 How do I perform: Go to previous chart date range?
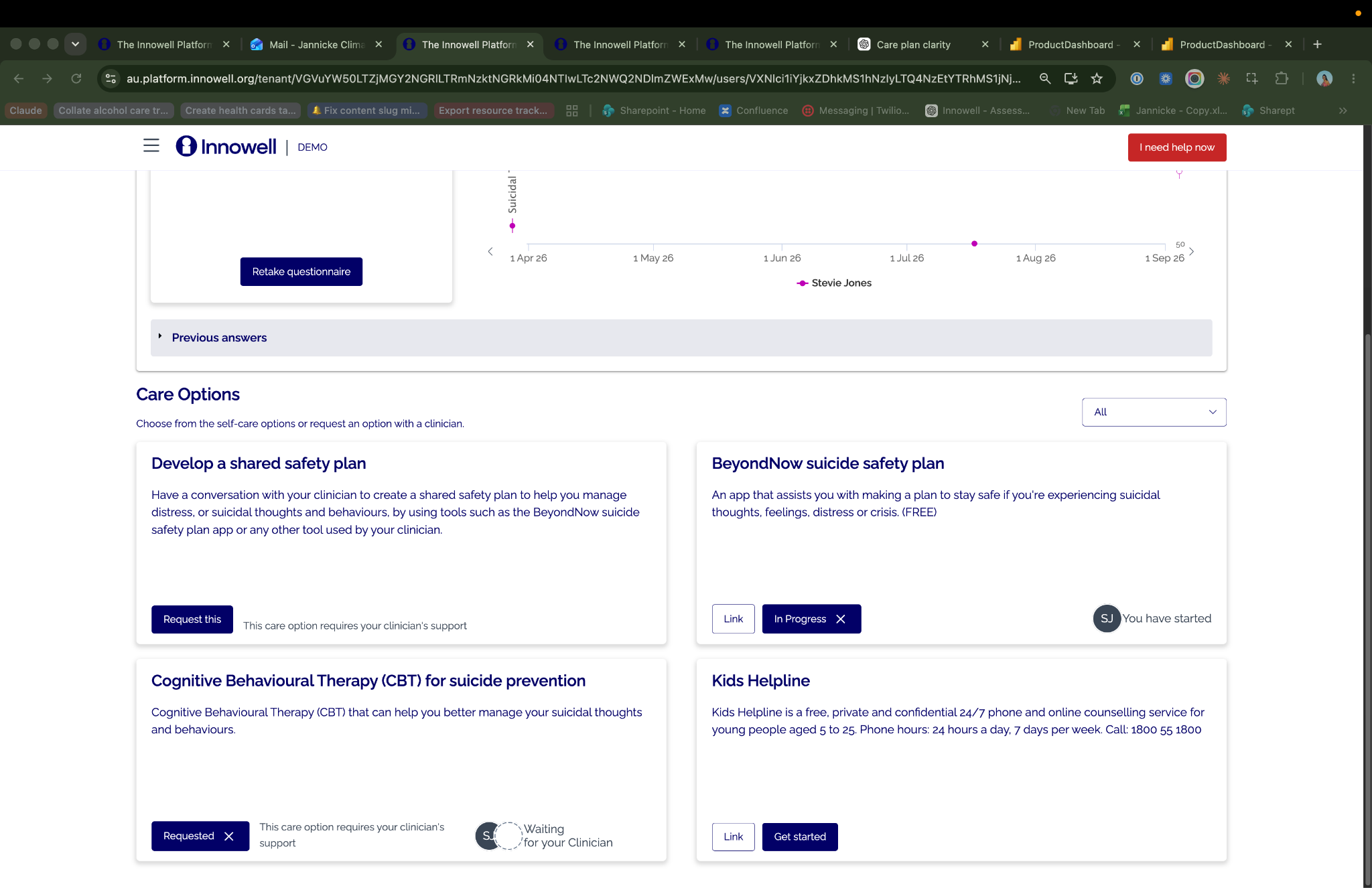click(x=490, y=252)
